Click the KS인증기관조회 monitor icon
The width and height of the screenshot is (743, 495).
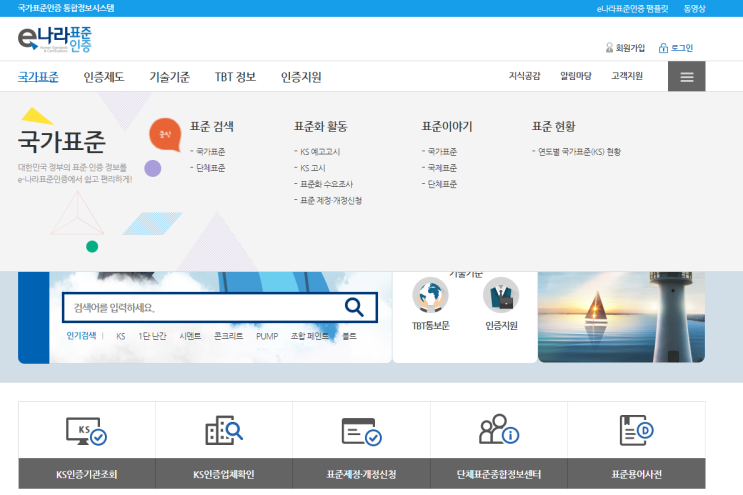(x=86, y=431)
